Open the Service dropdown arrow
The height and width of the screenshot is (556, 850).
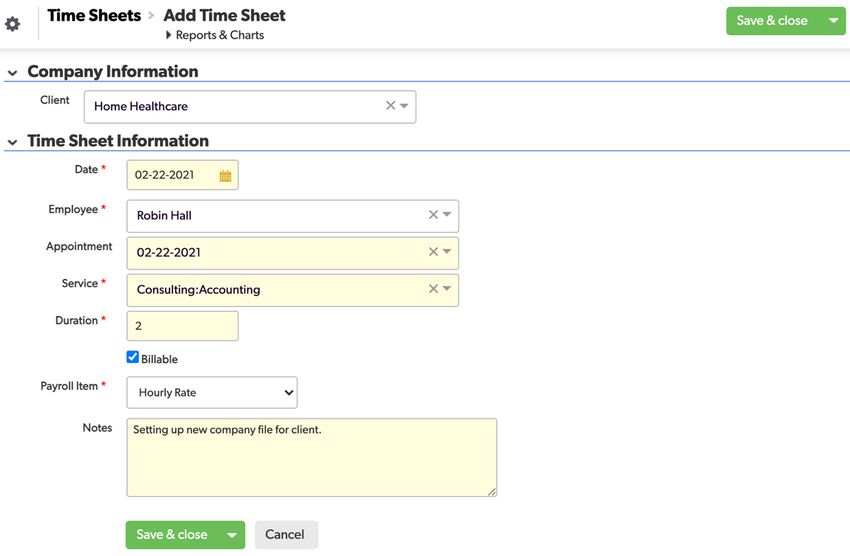coord(447,289)
